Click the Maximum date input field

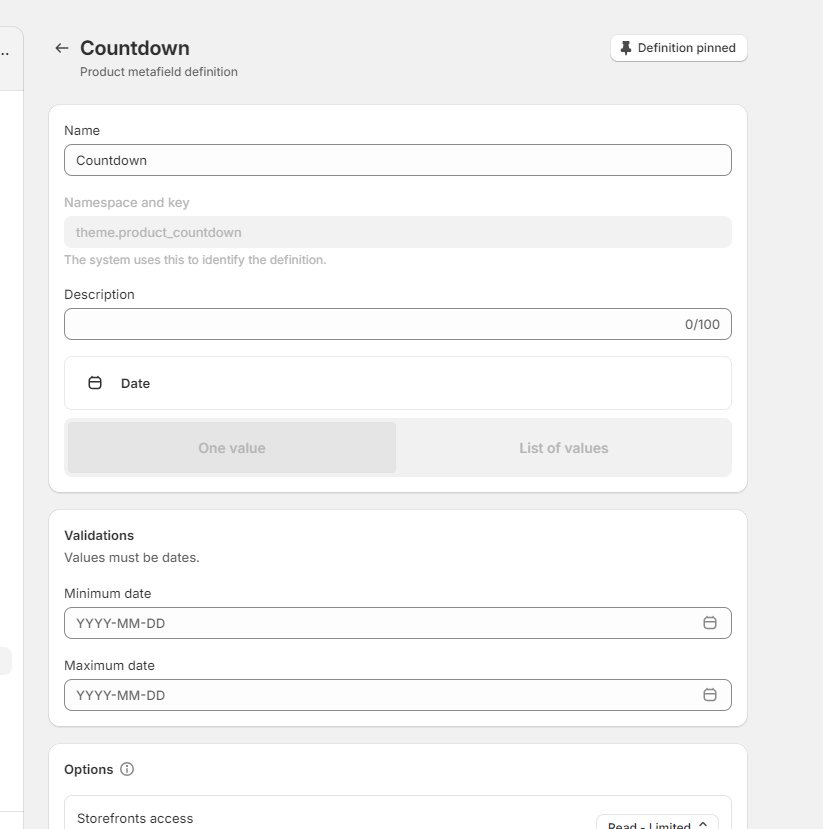click(380, 695)
